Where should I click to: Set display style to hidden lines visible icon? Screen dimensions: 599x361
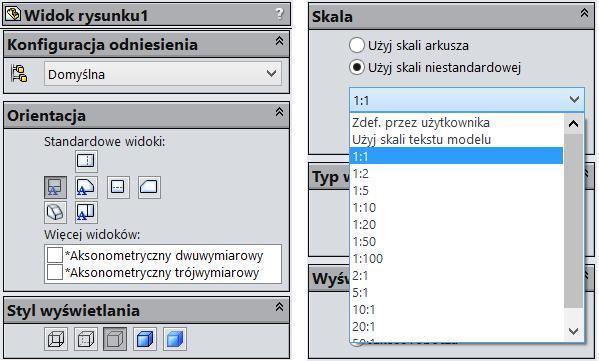pos(86,339)
